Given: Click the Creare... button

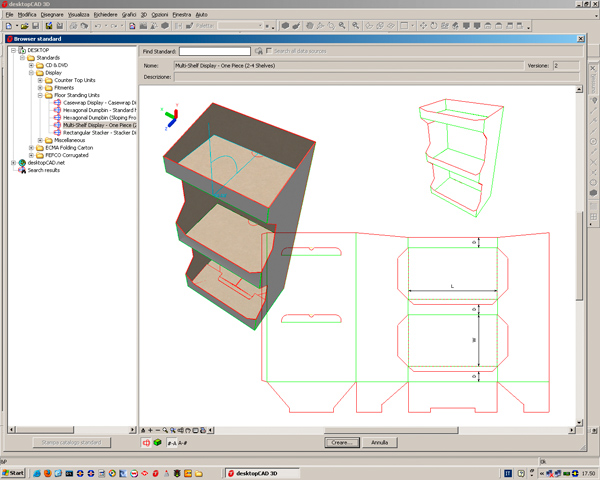Looking at the screenshot, I should (342, 442).
